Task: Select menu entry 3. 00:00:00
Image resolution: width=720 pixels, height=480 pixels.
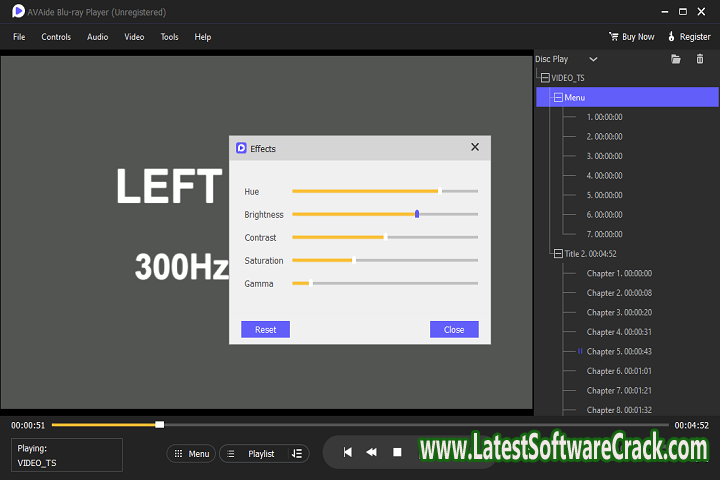Action: pyautogui.click(x=604, y=156)
